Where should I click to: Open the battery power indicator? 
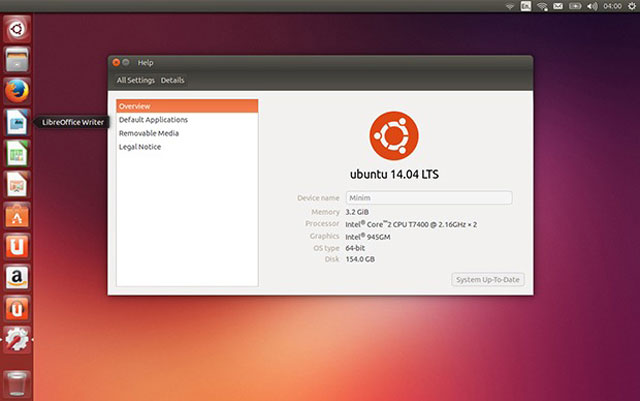click(575, 6)
